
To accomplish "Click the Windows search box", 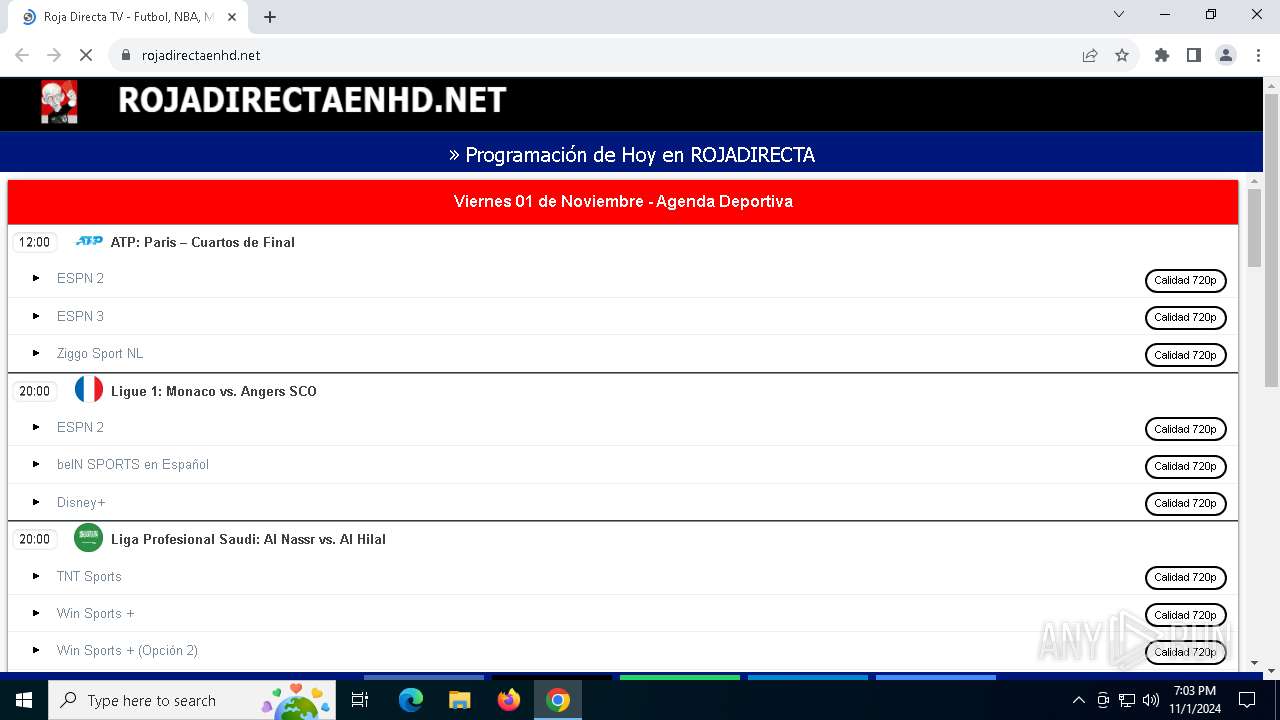I will click(x=193, y=700).
